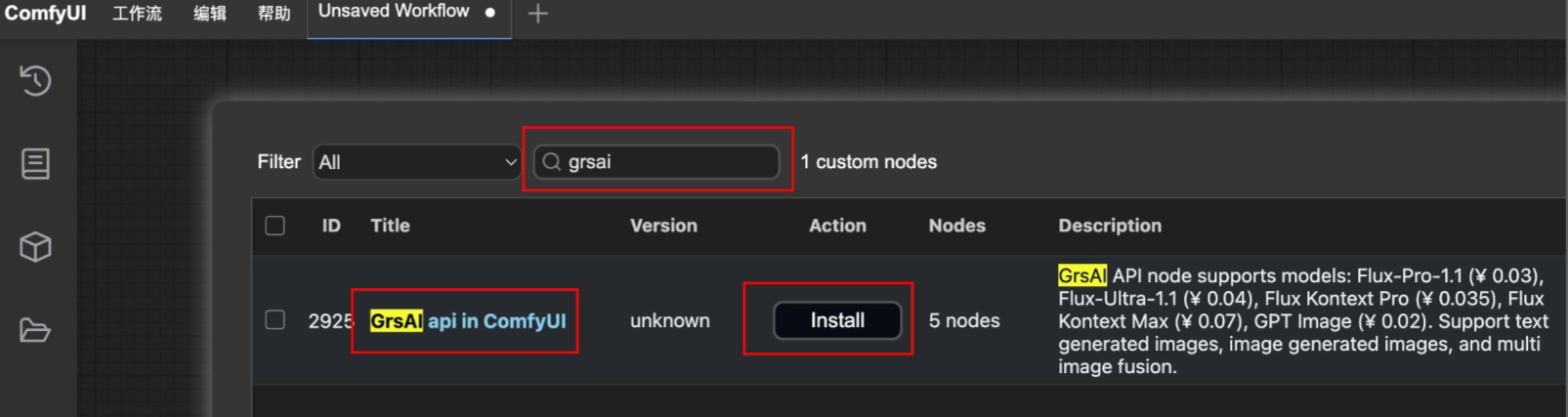Image resolution: width=1568 pixels, height=417 pixels.
Task: Open the 帮助 menu
Action: tap(274, 14)
